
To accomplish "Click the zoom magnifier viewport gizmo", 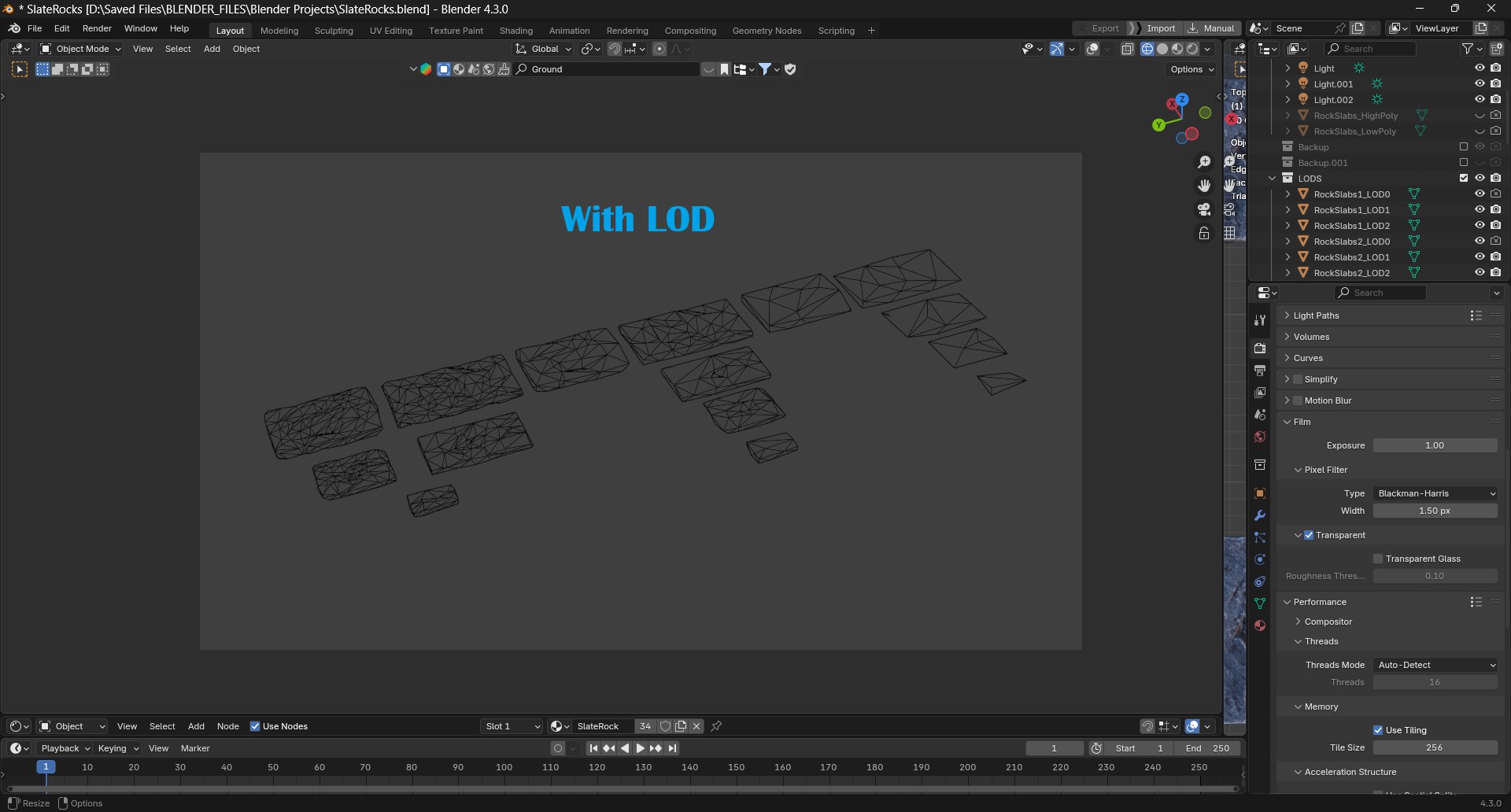I will click(1204, 162).
